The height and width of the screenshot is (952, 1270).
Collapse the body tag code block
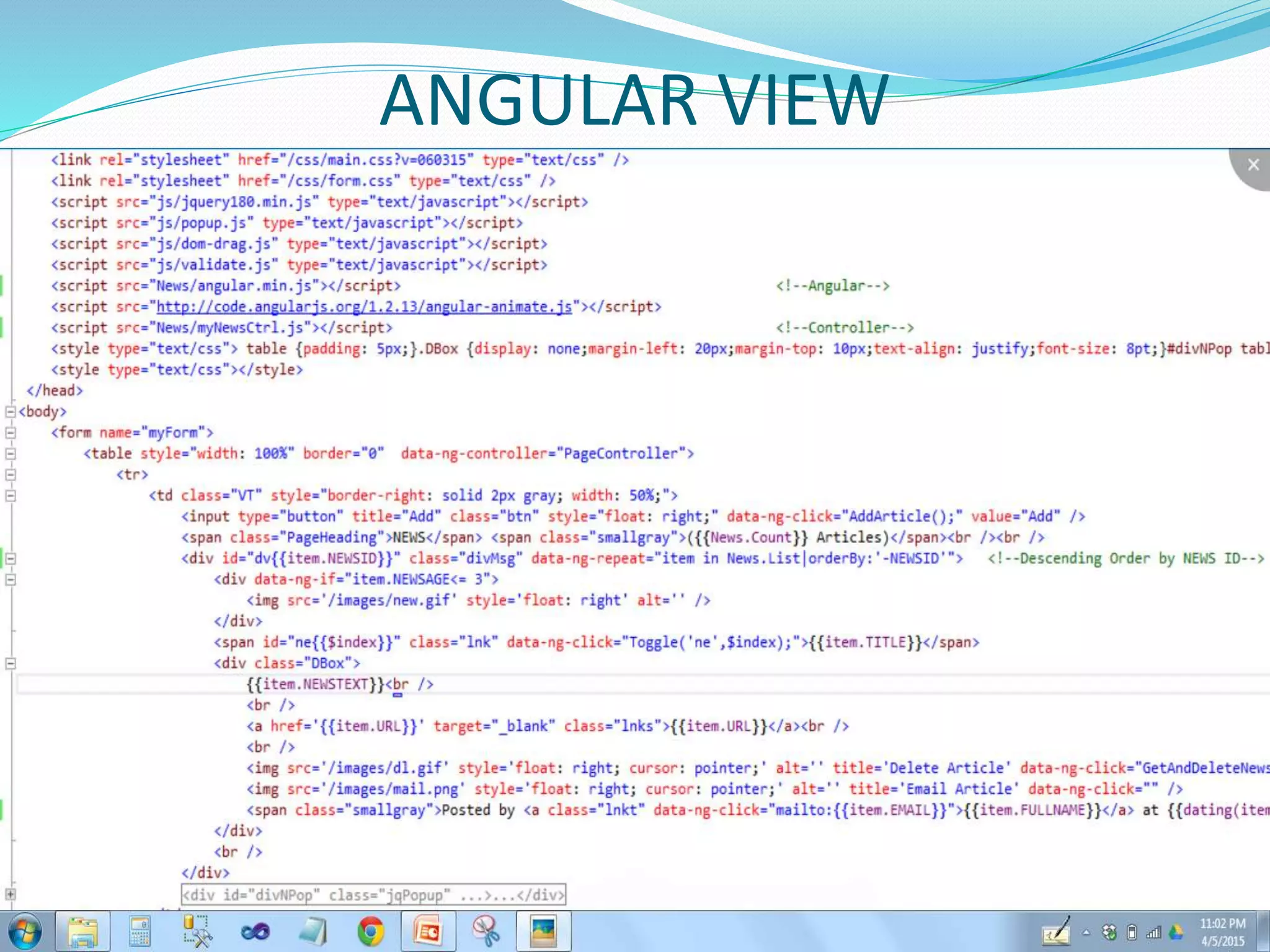click(11, 412)
